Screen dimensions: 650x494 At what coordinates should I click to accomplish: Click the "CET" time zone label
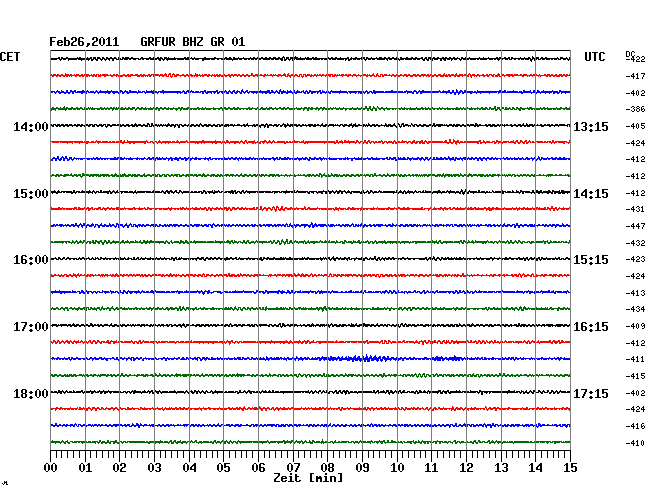[10, 57]
